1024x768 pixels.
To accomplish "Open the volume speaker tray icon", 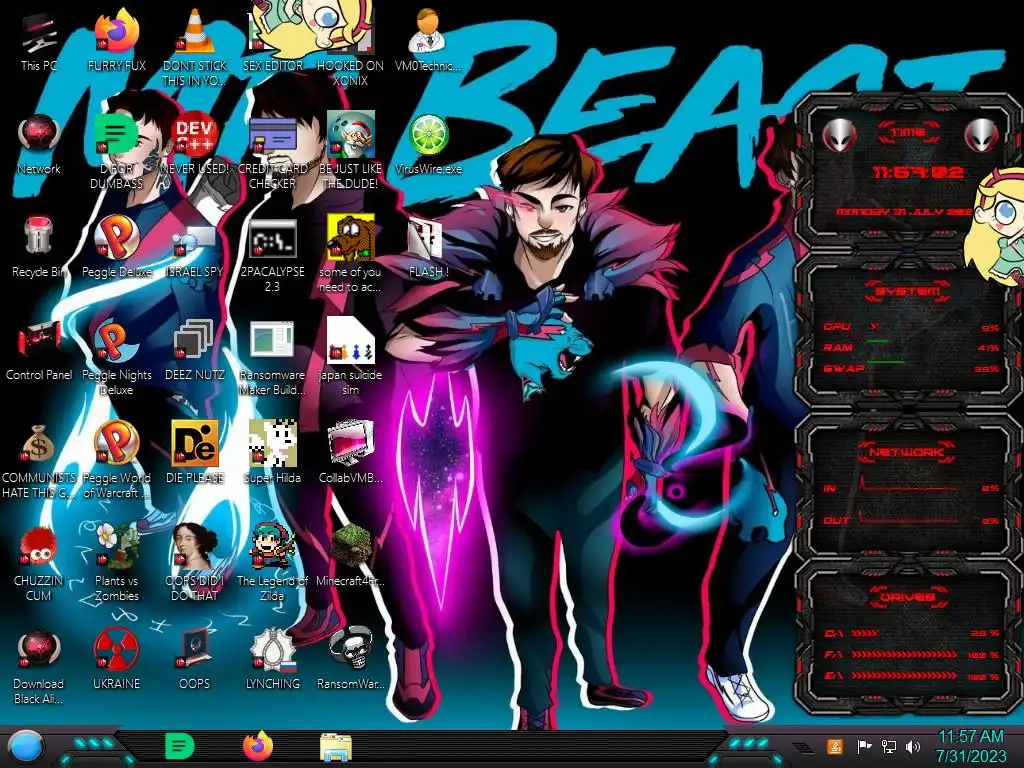I will click(x=913, y=746).
